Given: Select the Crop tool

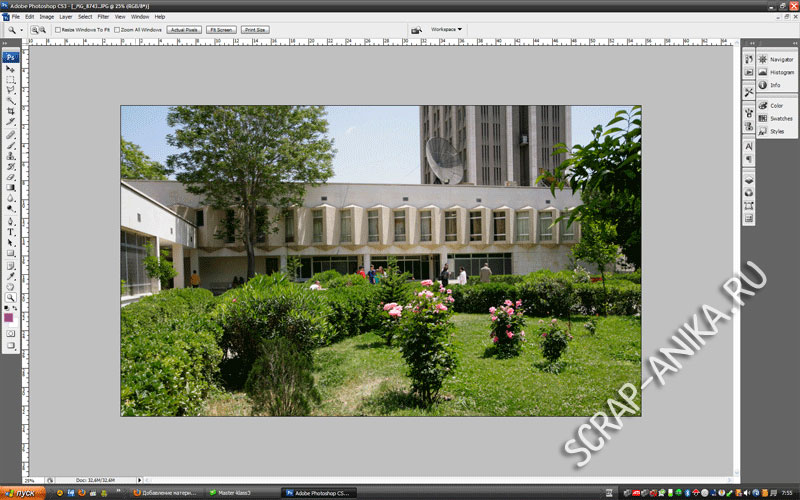Looking at the screenshot, I should click(x=11, y=112).
